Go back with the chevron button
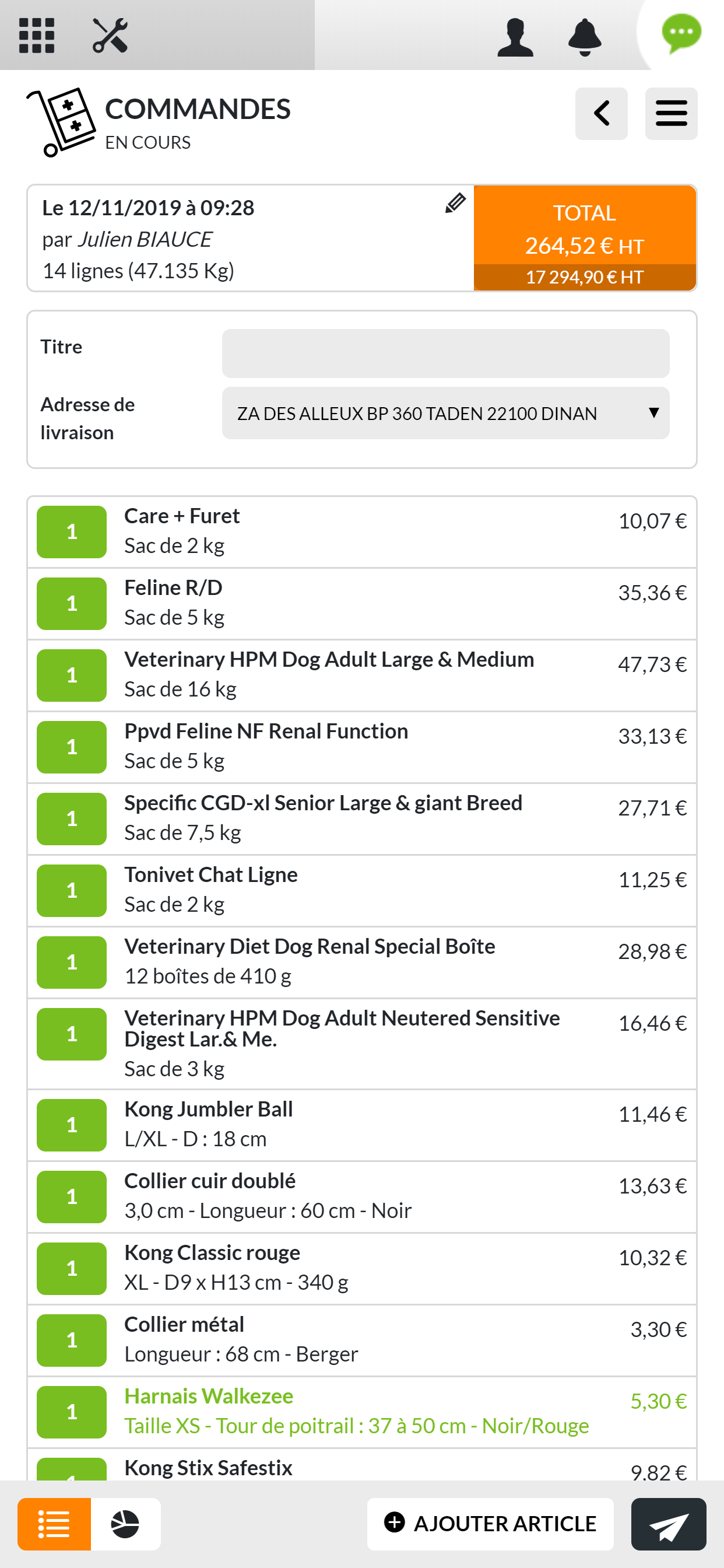The height and width of the screenshot is (1568, 724). [601, 114]
